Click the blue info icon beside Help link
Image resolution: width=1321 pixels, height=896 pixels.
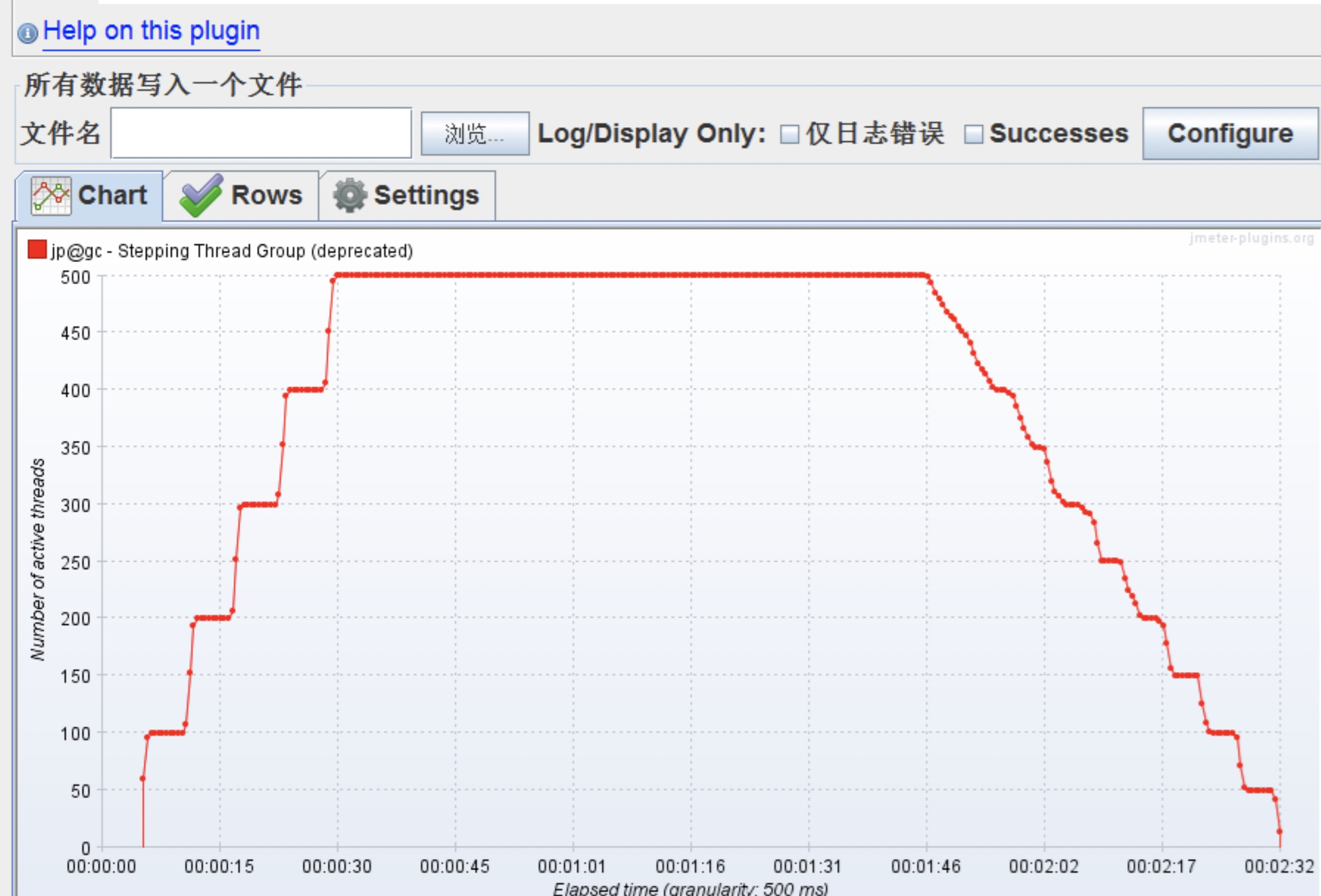pyautogui.click(x=27, y=33)
